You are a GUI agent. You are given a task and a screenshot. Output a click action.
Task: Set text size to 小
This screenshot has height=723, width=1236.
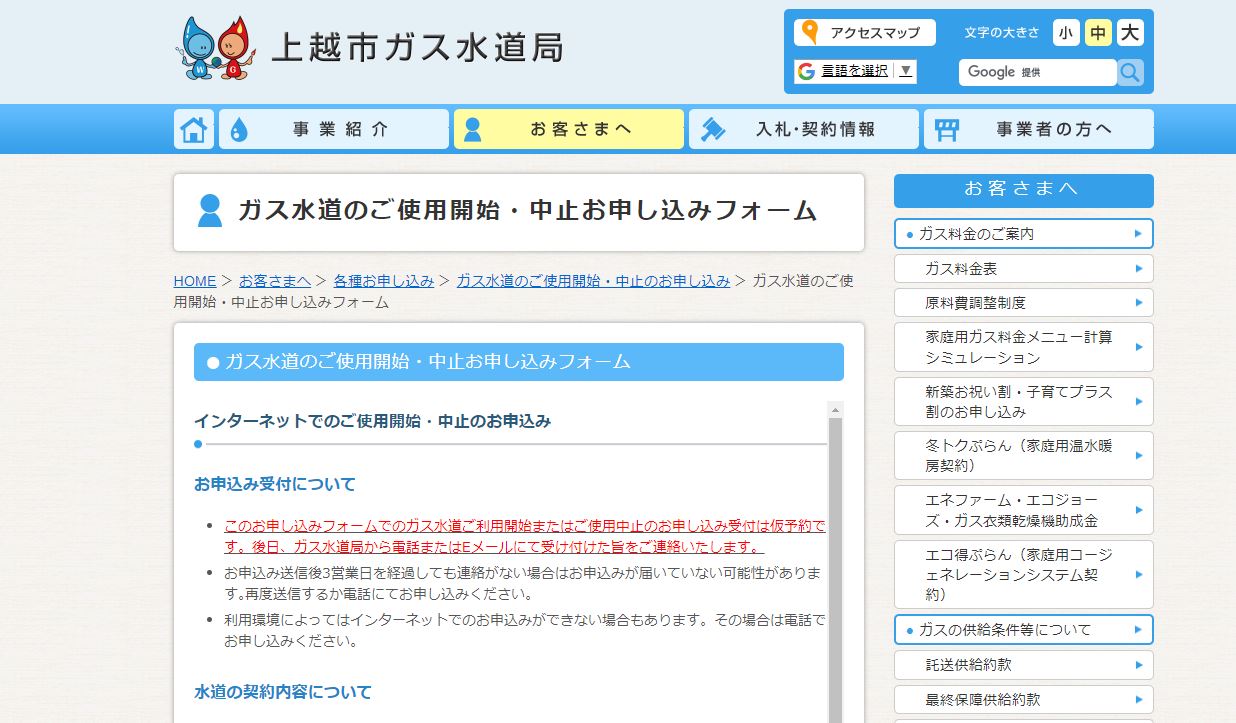coord(1066,33)
